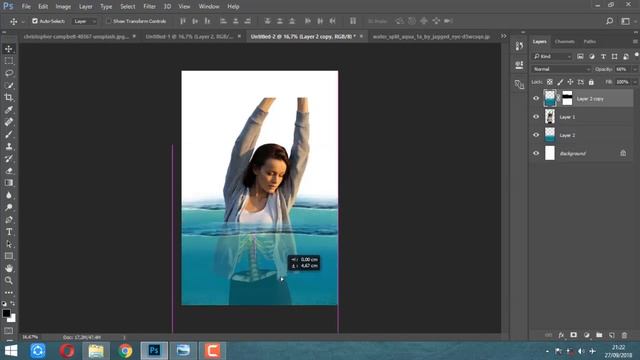
Task: Click the background color swatch
Action: 13,319
